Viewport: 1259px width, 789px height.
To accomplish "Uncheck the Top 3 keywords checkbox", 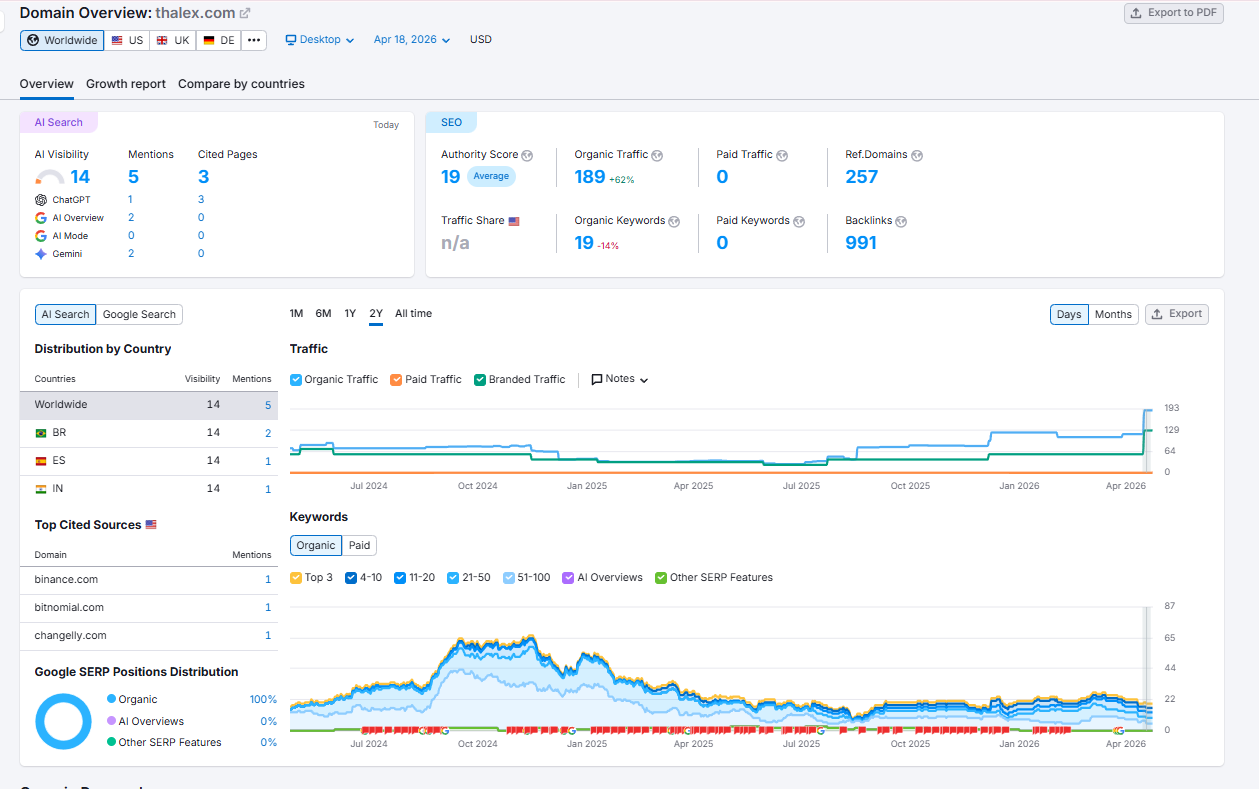I will [x=296, y=578].
